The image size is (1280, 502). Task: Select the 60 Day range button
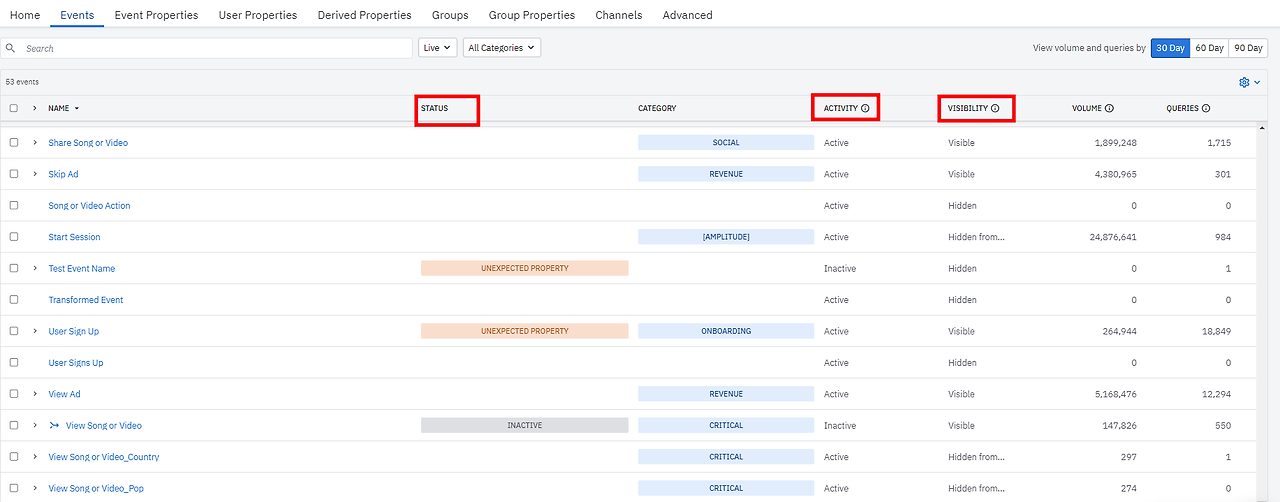pyautogui.click(x=1209, y=48)
